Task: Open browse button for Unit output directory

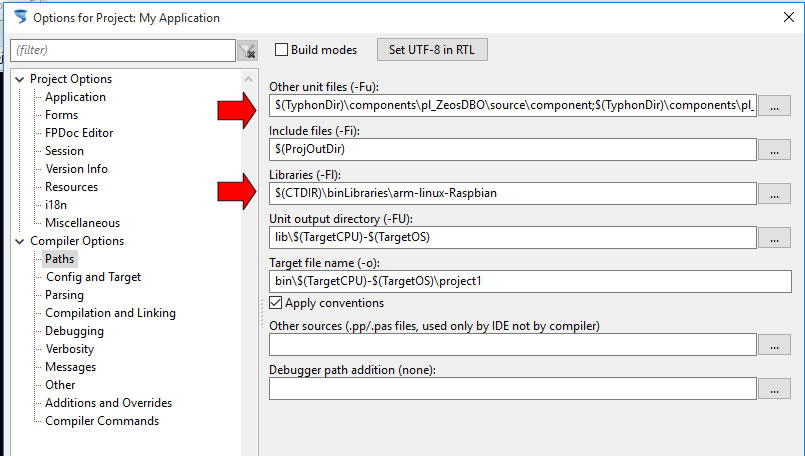Action: (x=774, y=238)
